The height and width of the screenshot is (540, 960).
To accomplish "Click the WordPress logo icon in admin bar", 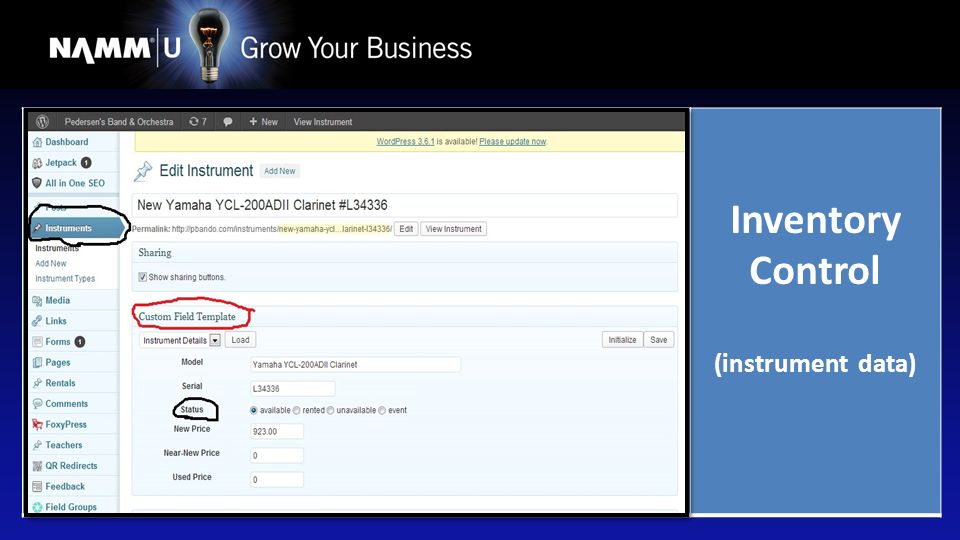I will click(x=42, y=121).
